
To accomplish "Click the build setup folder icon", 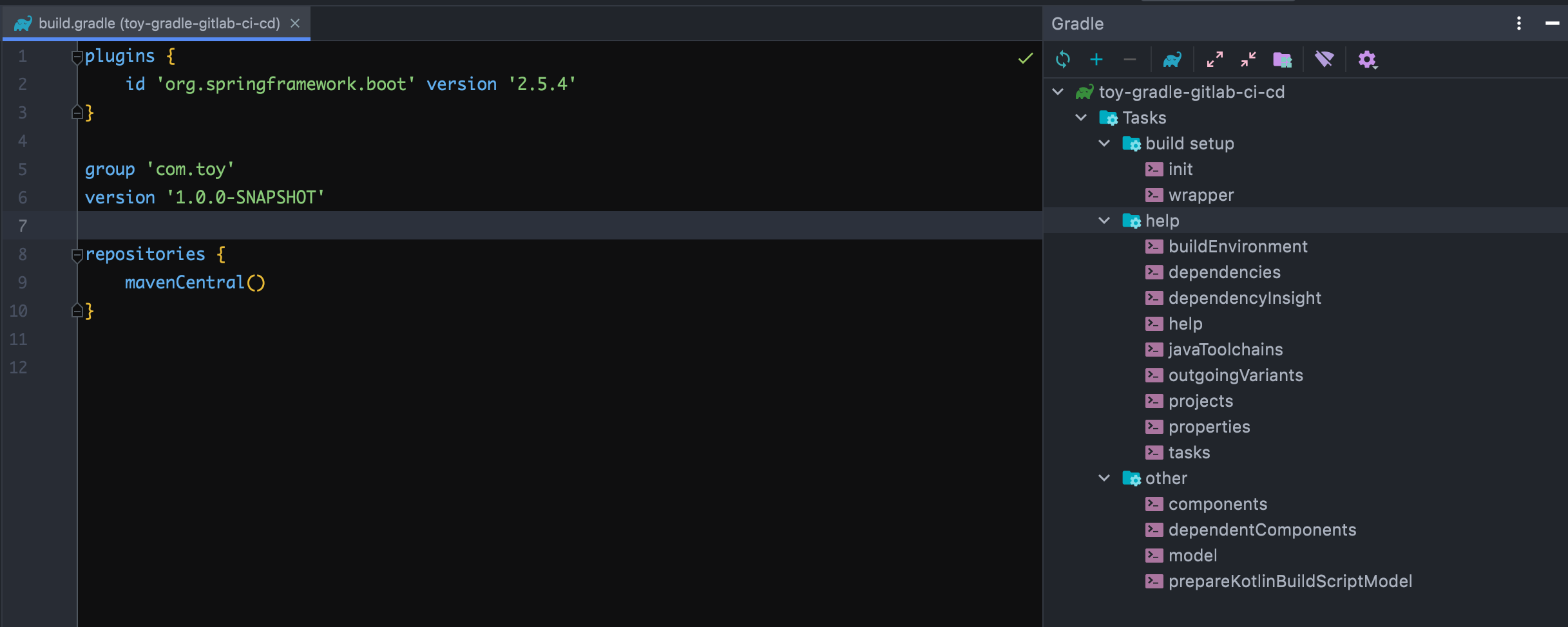I will coord(1131,144).
